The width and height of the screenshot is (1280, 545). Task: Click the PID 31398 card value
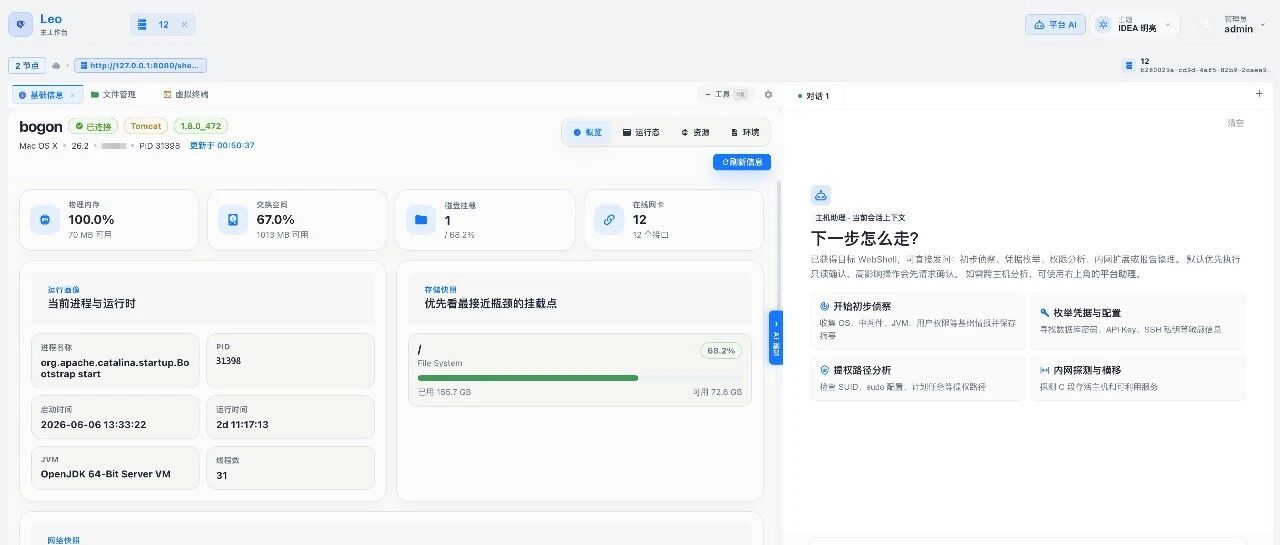[x=228, y=361]
